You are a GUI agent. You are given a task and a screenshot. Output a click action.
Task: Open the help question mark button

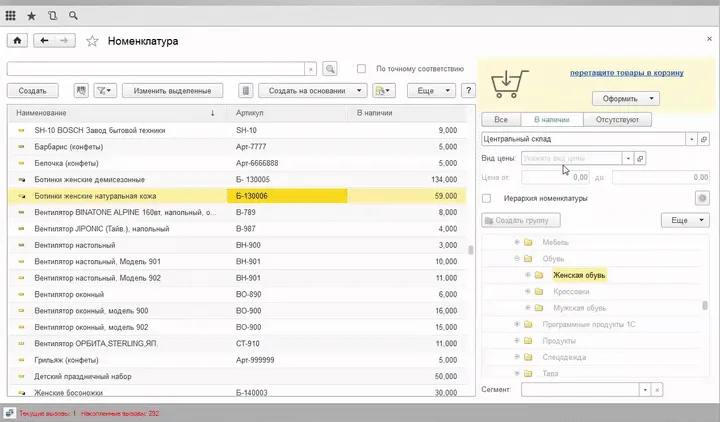[467, 90]
